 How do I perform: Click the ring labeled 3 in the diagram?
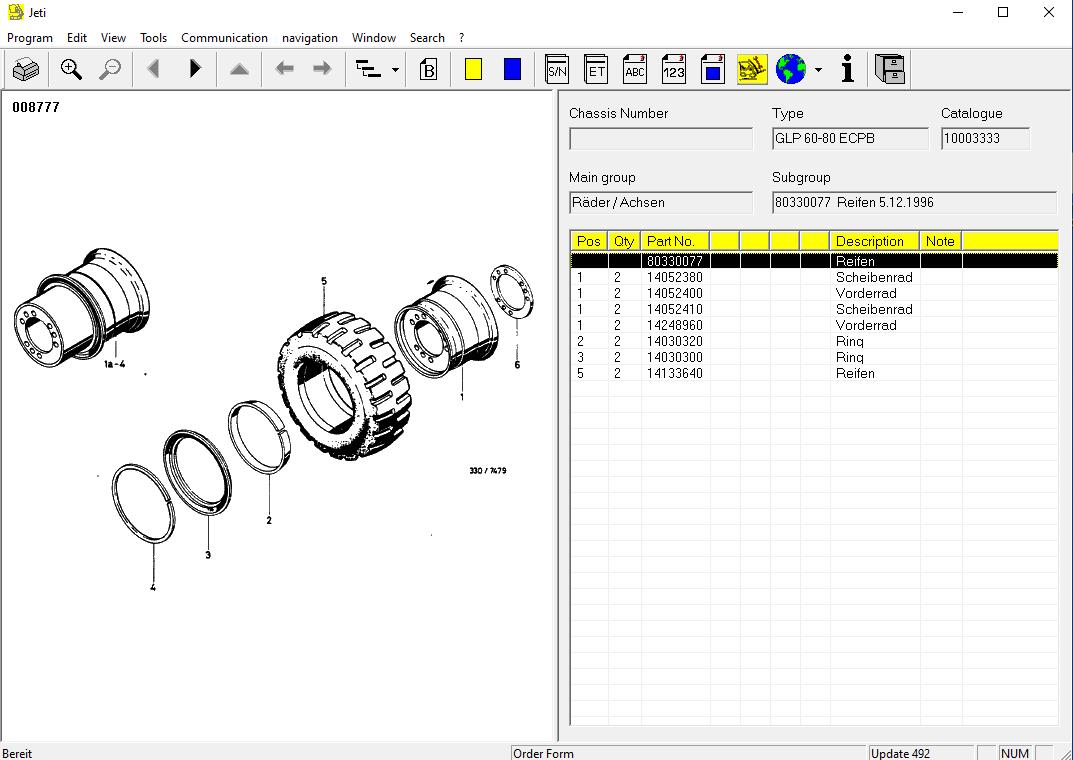click(197, 472)
